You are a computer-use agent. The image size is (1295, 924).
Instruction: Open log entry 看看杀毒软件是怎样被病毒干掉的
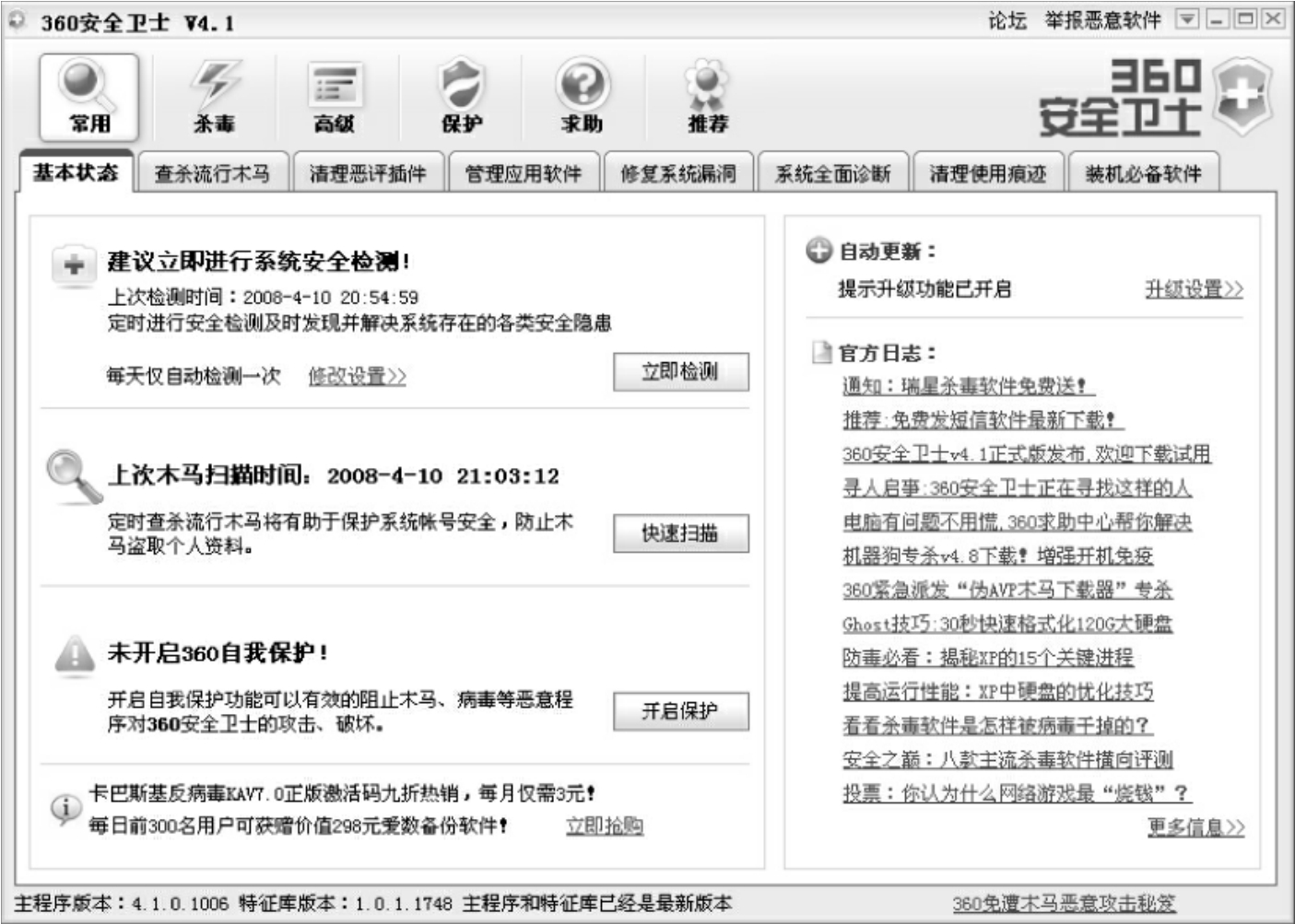[x=996, y=726]
